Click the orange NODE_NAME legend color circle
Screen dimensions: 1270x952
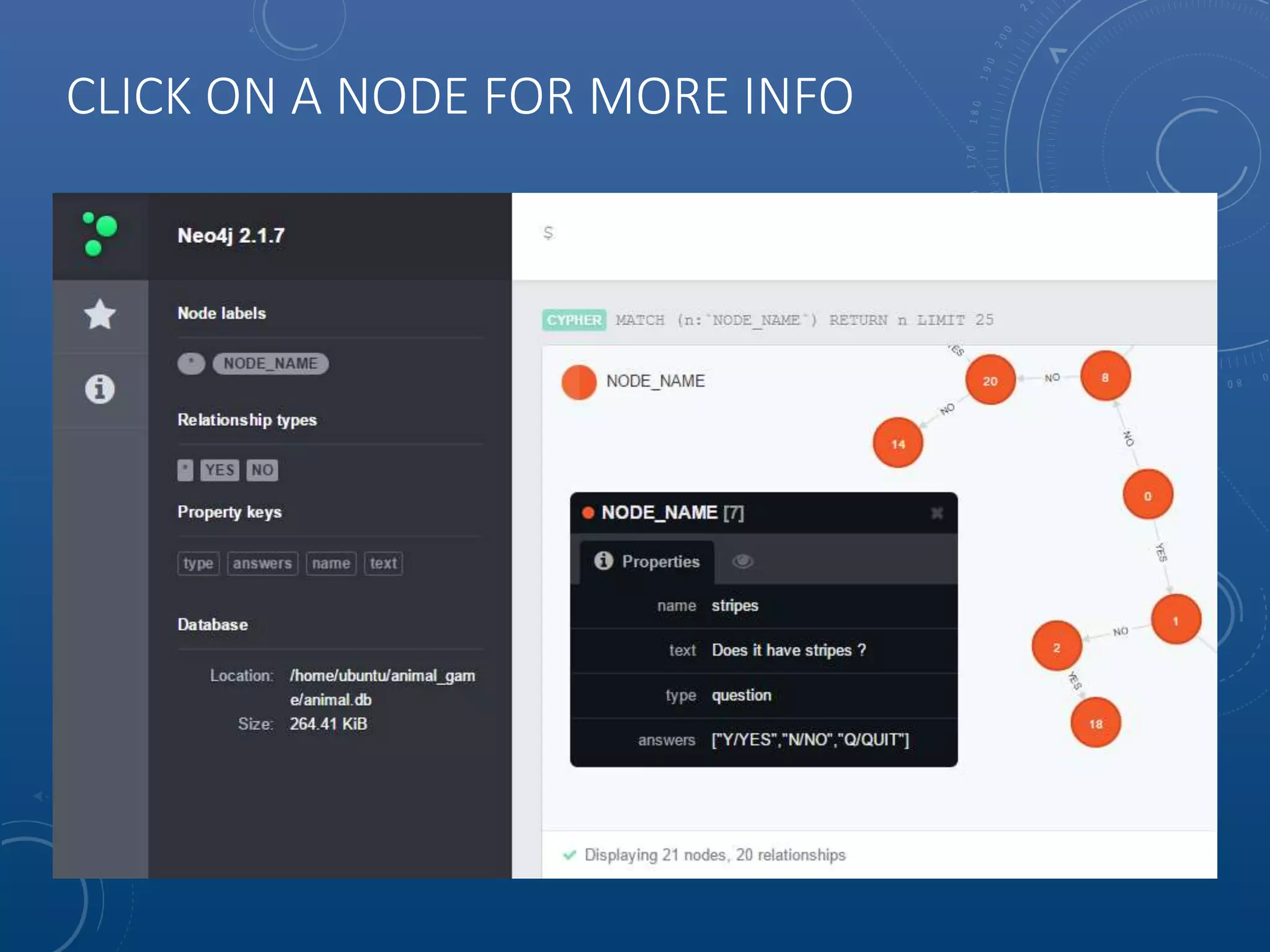(579, 382)
